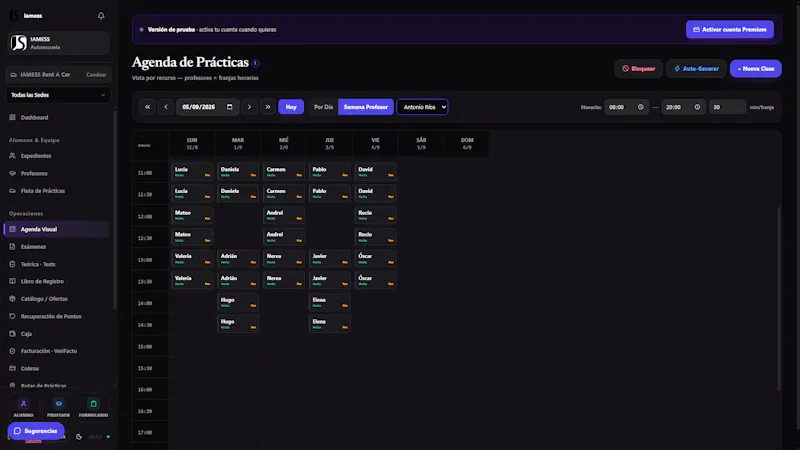Switch to Semana Profesor view
Image resolution: width=800 pixels, height=450 pixels.
(x=366, y=107)
